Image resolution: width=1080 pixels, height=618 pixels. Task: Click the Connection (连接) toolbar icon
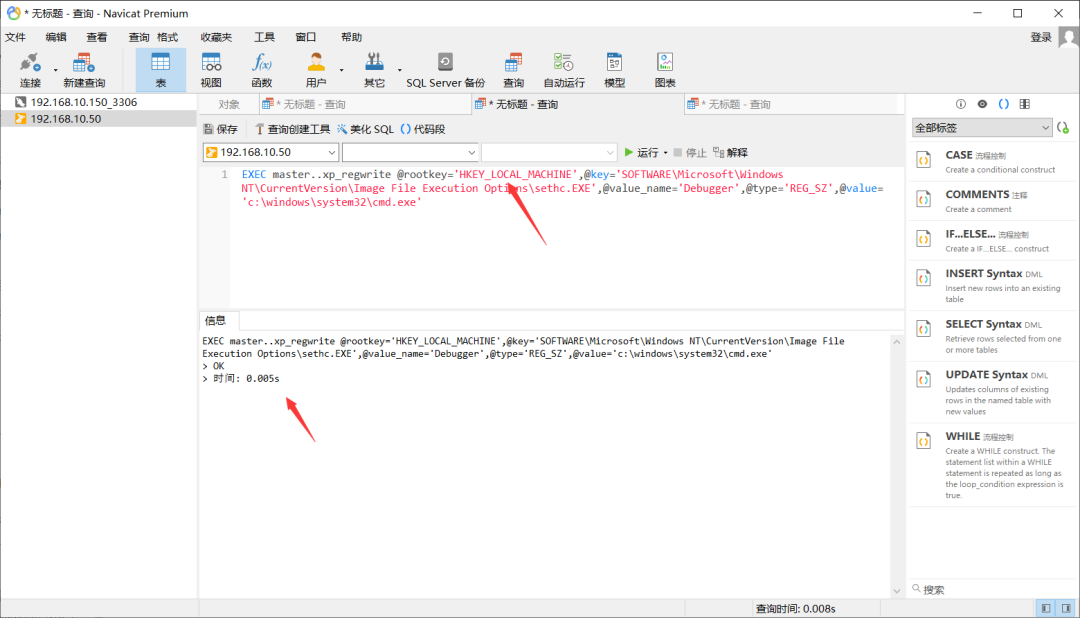[x=30, y=70]
